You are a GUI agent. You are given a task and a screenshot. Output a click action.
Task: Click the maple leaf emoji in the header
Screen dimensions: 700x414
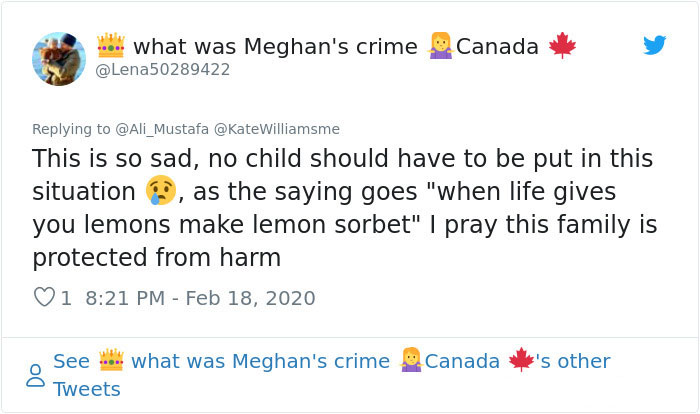562,46
